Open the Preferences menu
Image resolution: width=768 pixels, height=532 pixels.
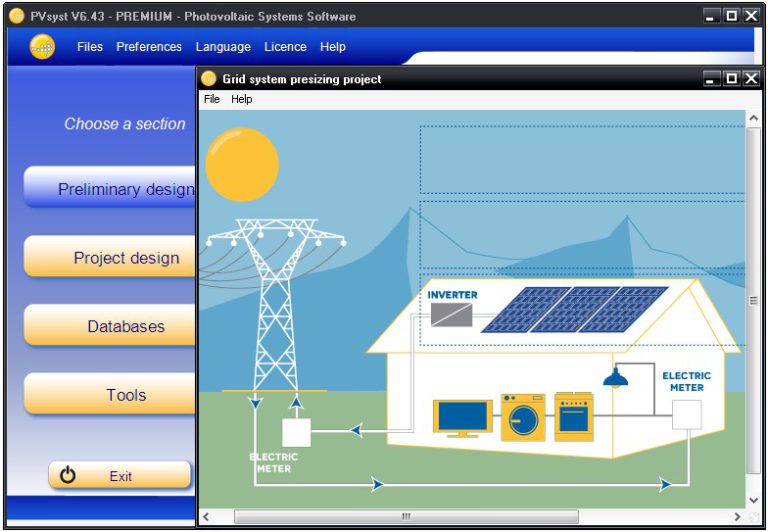pos(149,47)
